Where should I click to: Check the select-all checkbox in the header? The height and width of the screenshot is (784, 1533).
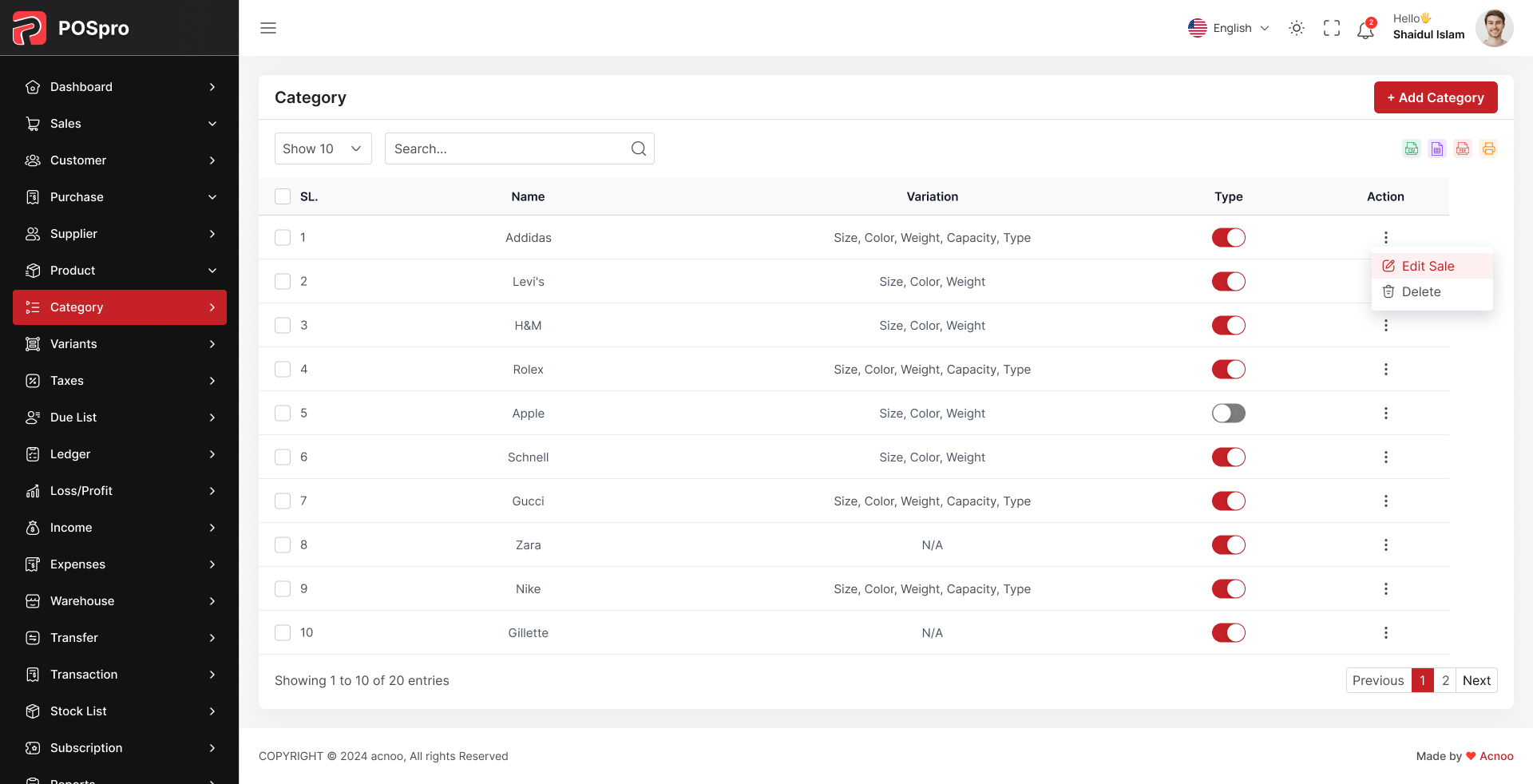283,196
